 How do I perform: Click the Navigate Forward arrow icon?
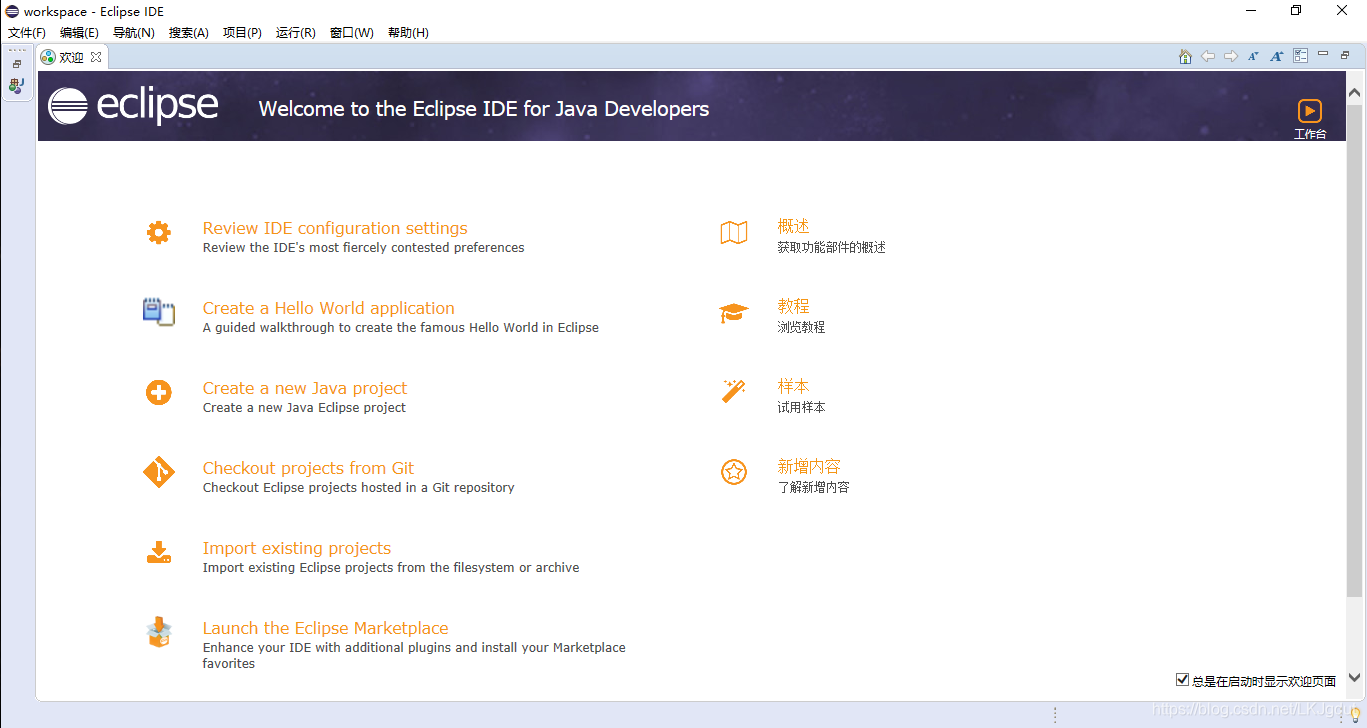pos(1231,57)
